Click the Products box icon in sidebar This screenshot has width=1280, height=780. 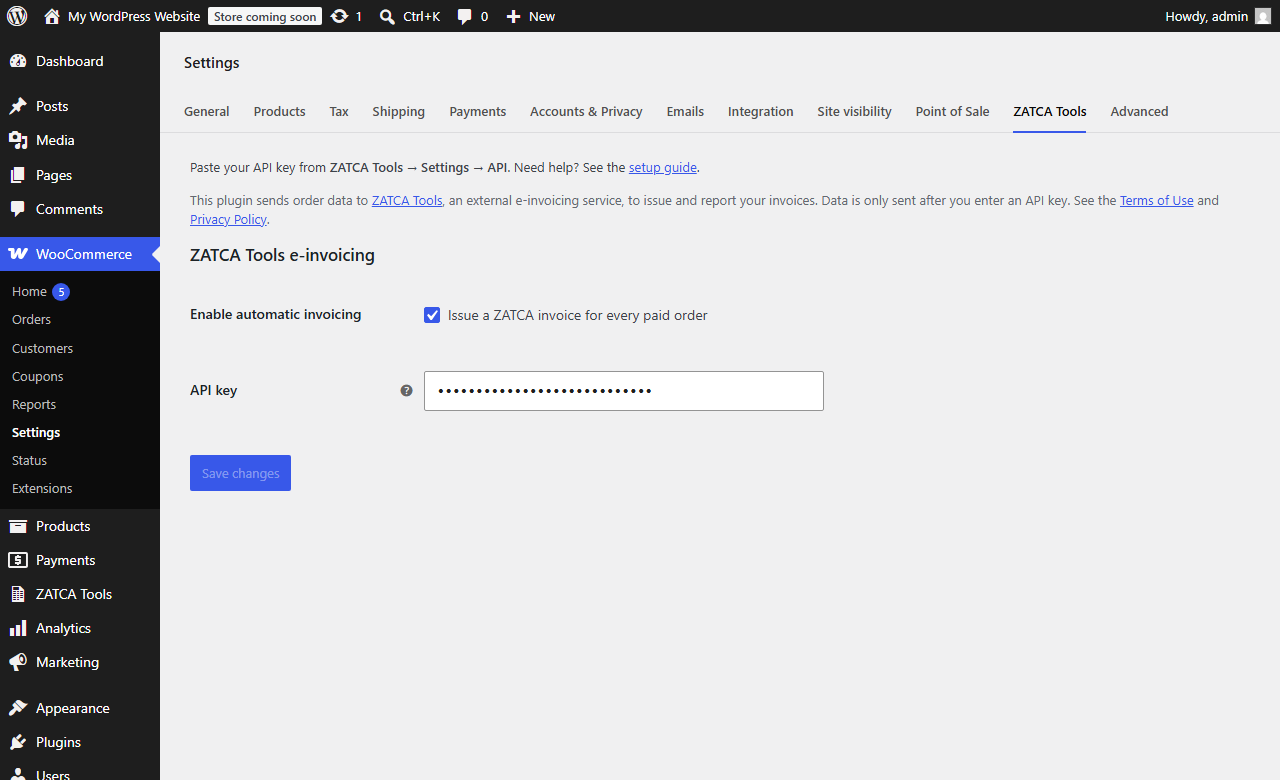pos(18,526)
